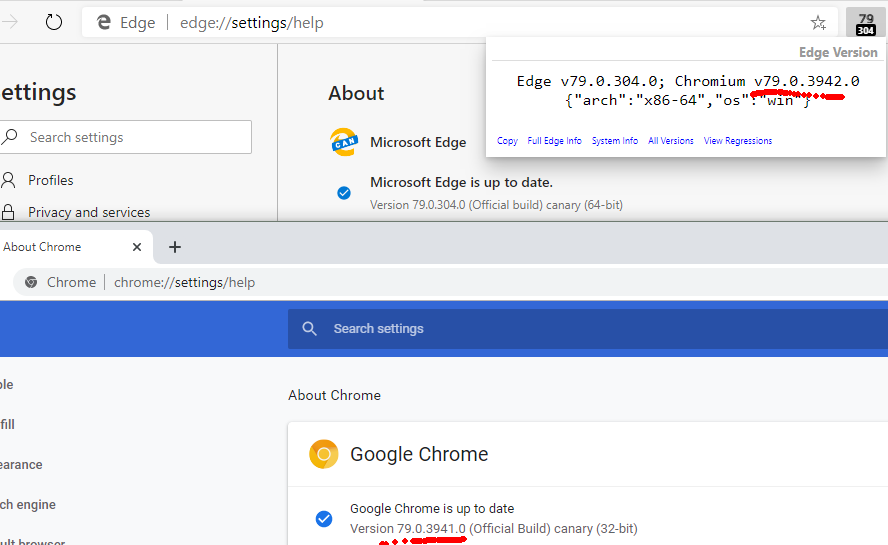Click the 79 304 Edge Version extension icon
The image size is (888, 545).
tap(865, 24)
